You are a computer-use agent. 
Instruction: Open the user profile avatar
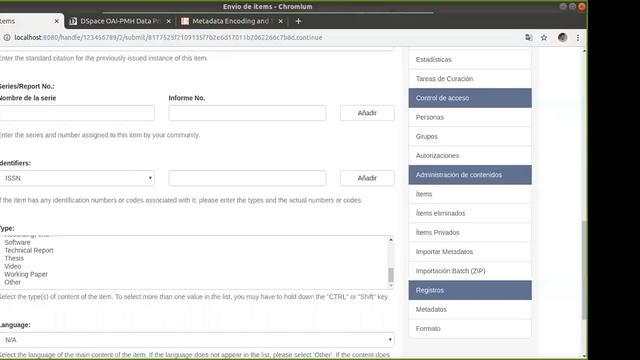(562, 38)
